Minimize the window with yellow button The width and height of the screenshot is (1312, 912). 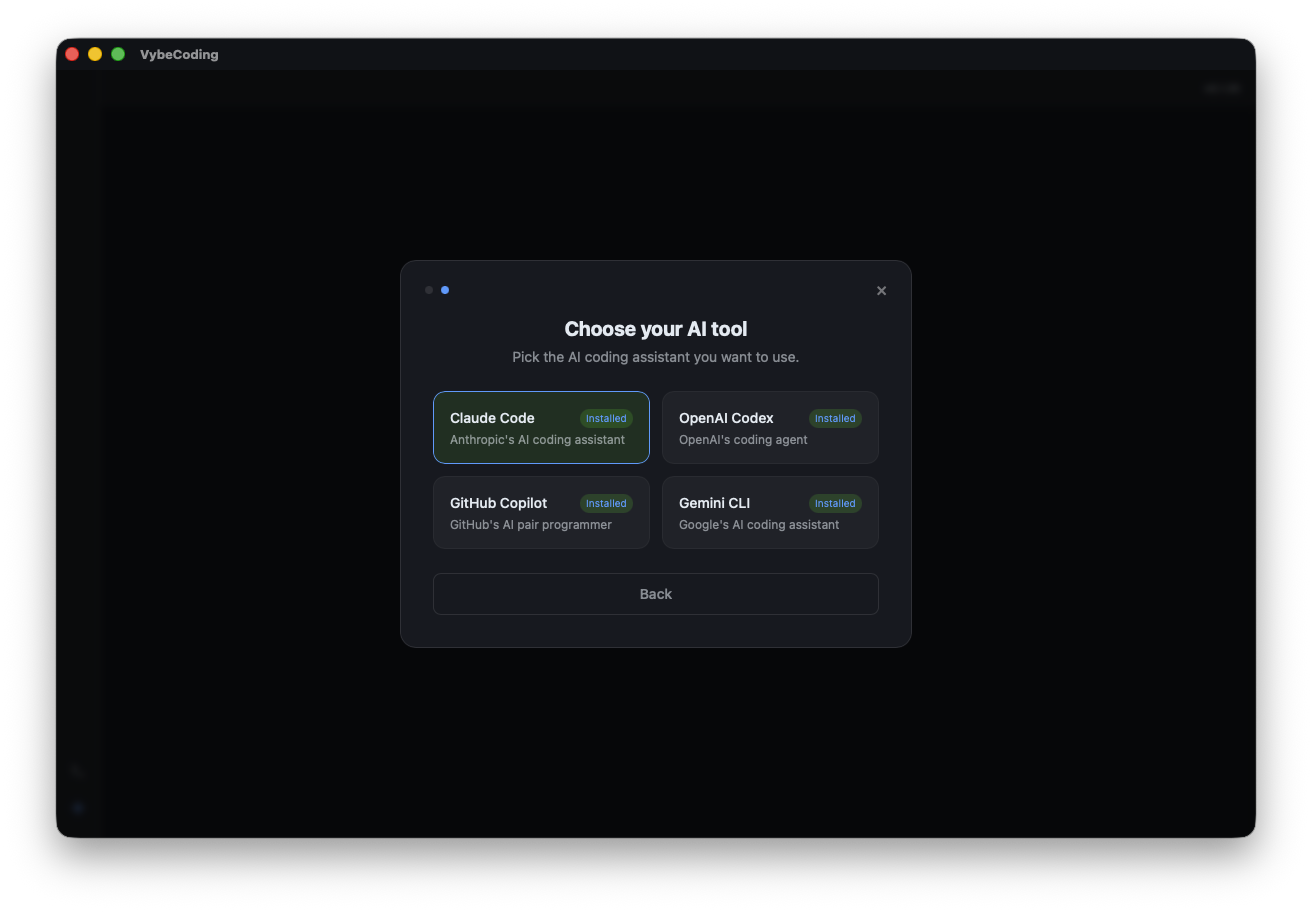click(95, 54)
